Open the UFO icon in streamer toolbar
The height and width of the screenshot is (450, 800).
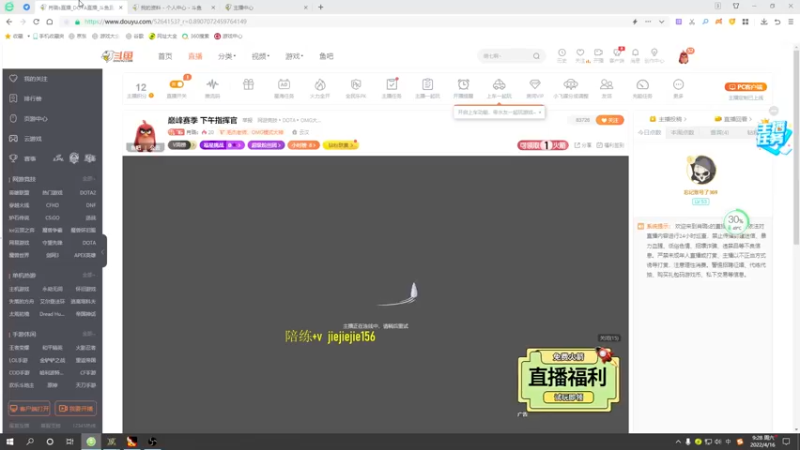click(x=570, y=84)
